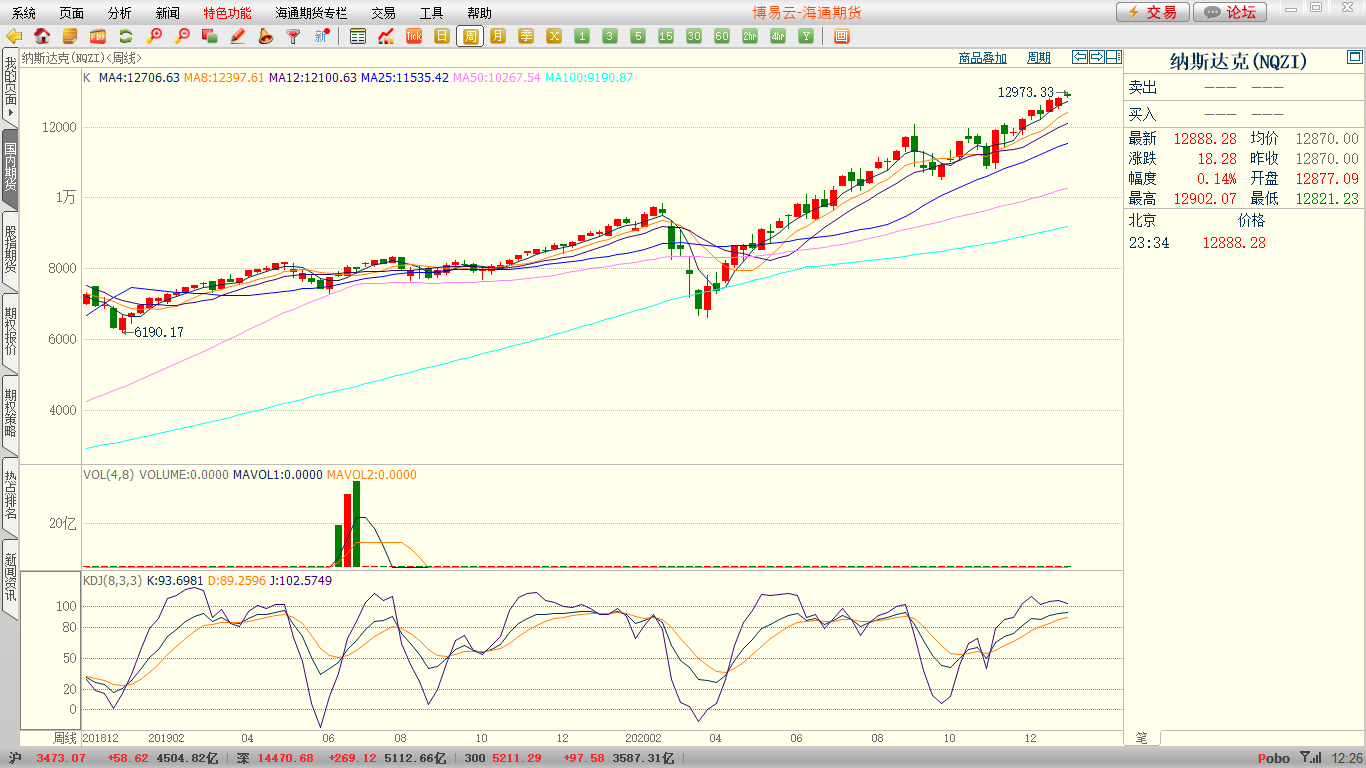
Task: Select the 1-minute period button
Action: pyautogui.click(x=582, y=36)
